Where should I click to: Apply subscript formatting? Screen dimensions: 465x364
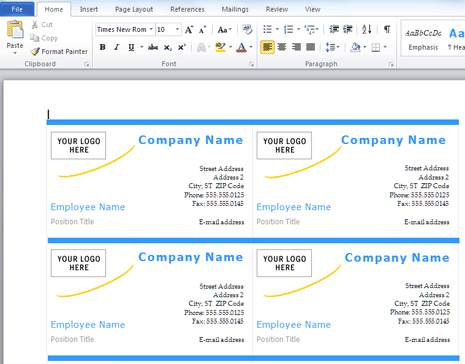pyautogui.click(x=167, y=48)
